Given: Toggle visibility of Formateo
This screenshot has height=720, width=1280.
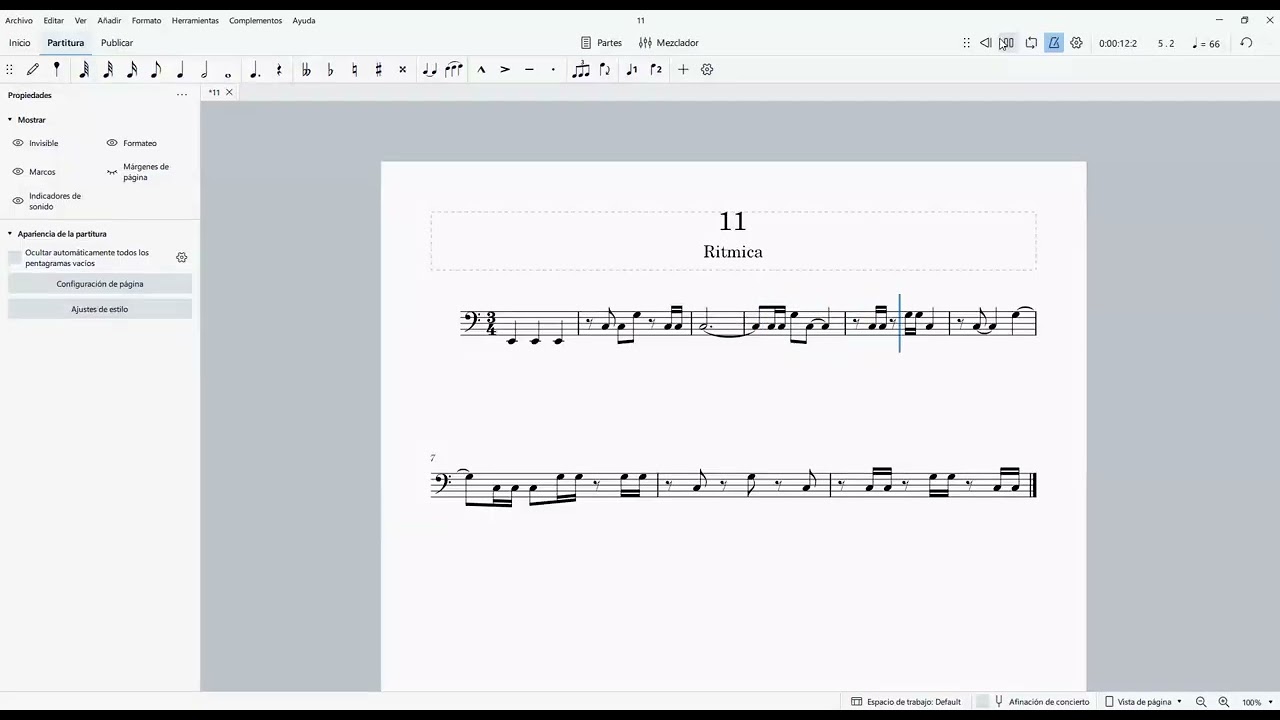Looking at the screenshot, I should (x=112, y=143).
